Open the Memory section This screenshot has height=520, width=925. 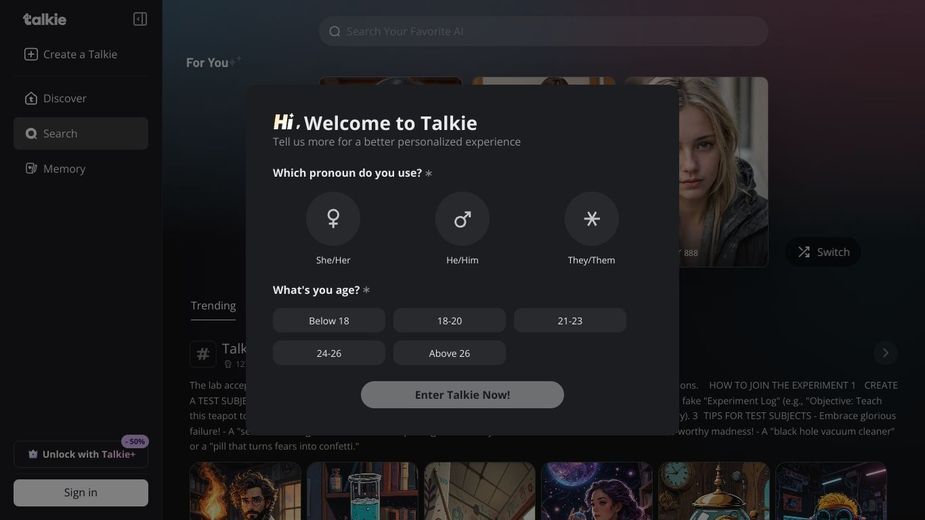pos(81,169)
